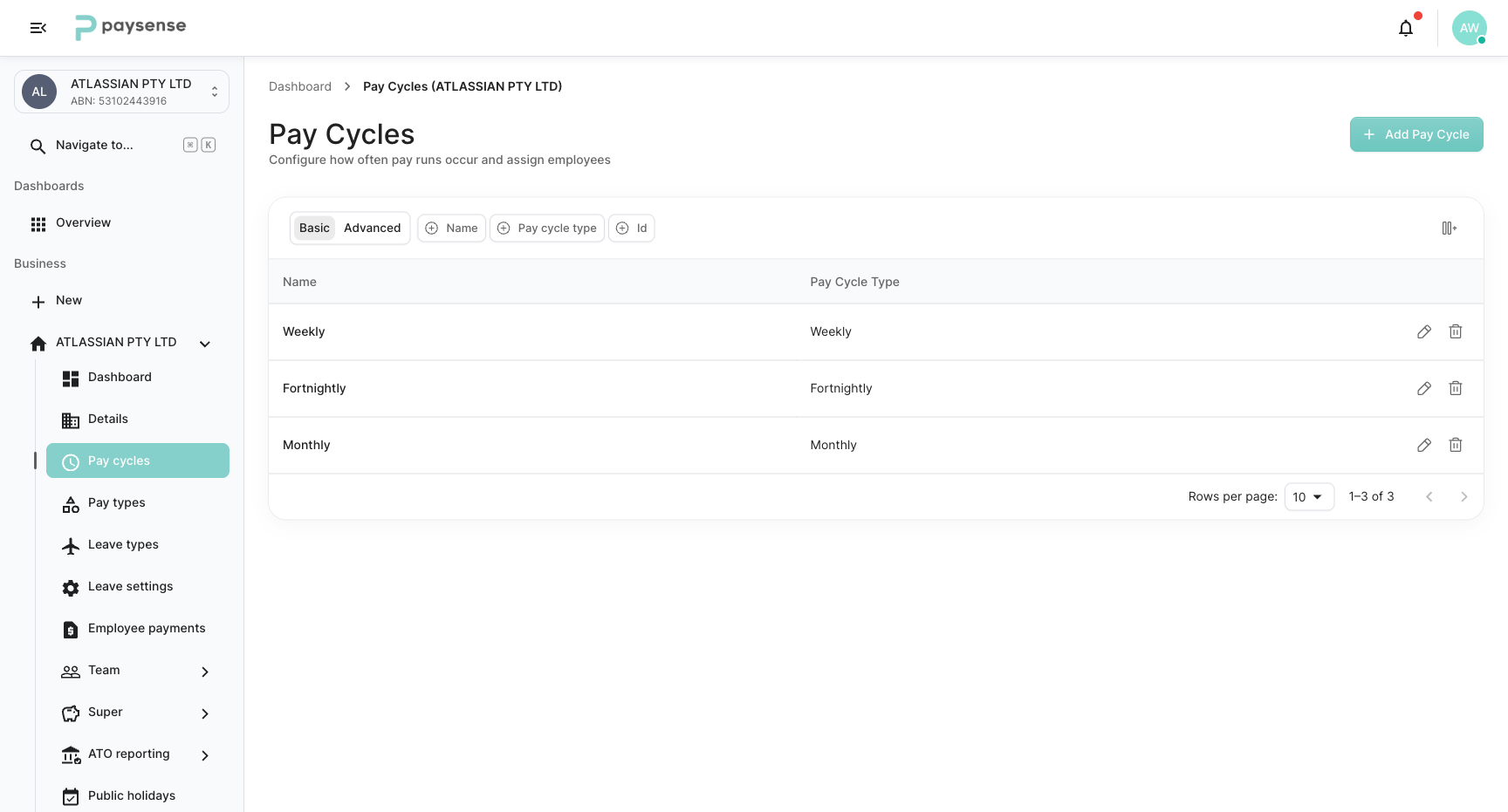Click the Monthly name cell
The image size is (1508, 812).
pyautogui.click(x=306, y=445)
